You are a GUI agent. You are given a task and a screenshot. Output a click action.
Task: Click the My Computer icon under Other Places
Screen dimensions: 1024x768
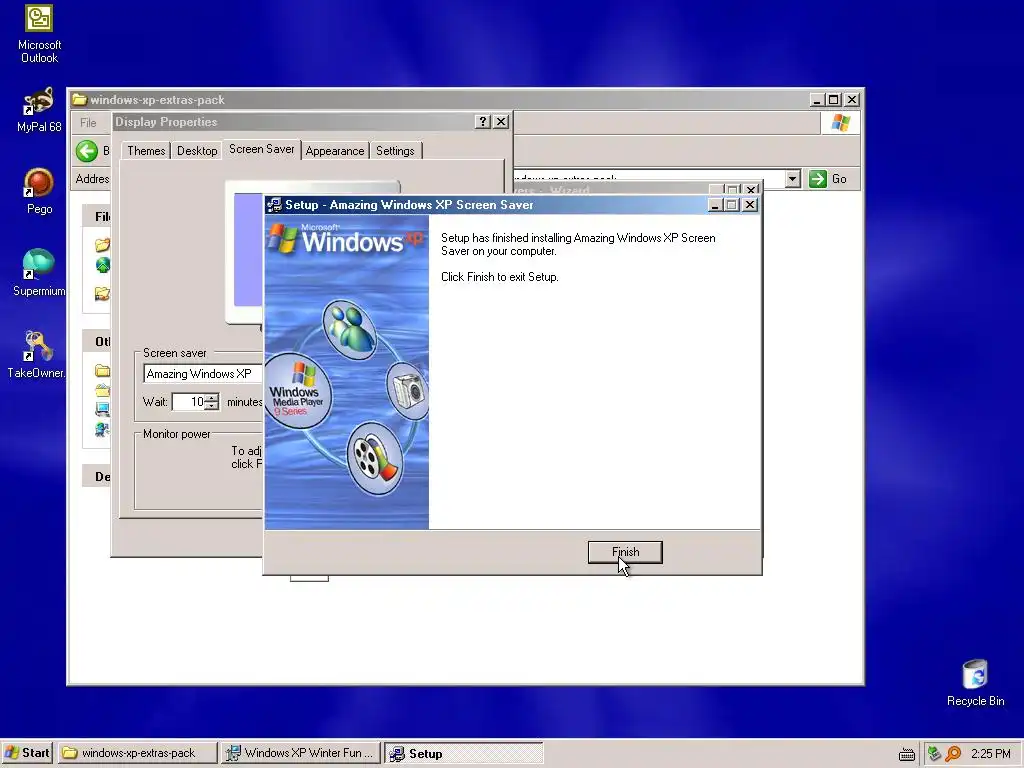[103, 409]
